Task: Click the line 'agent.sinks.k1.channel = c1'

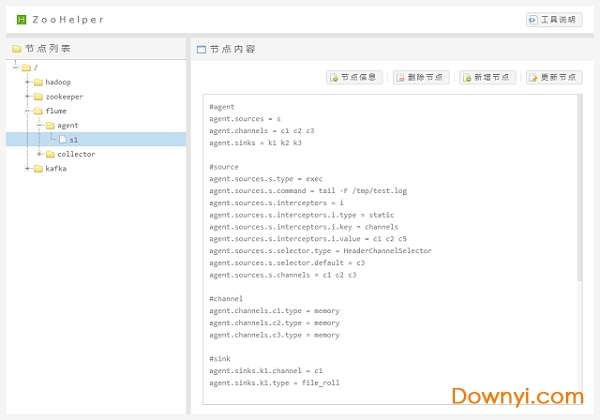Action: point(266,371)
